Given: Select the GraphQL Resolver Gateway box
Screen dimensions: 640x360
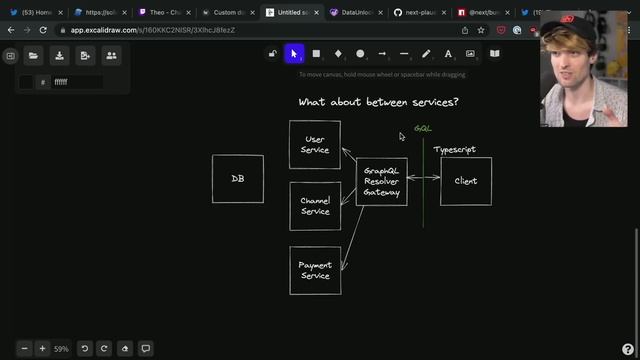Looking at the screenshot, I should (x=382, y=182).
